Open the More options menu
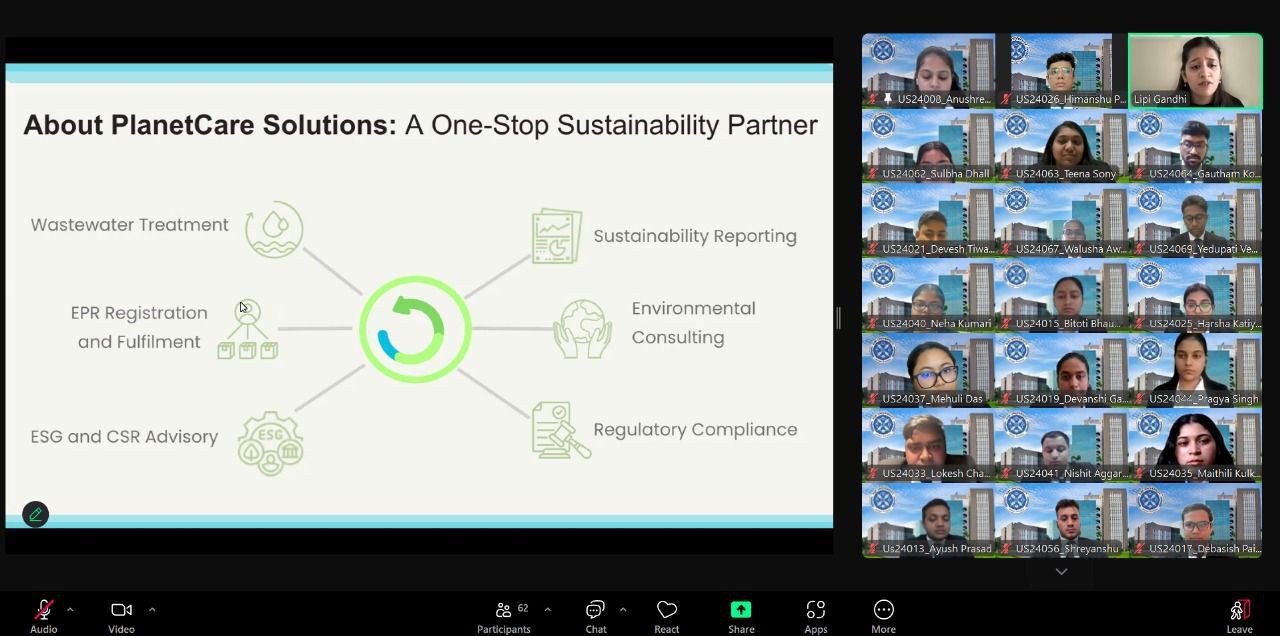The image size is (1280, 636). click(883, 616)
